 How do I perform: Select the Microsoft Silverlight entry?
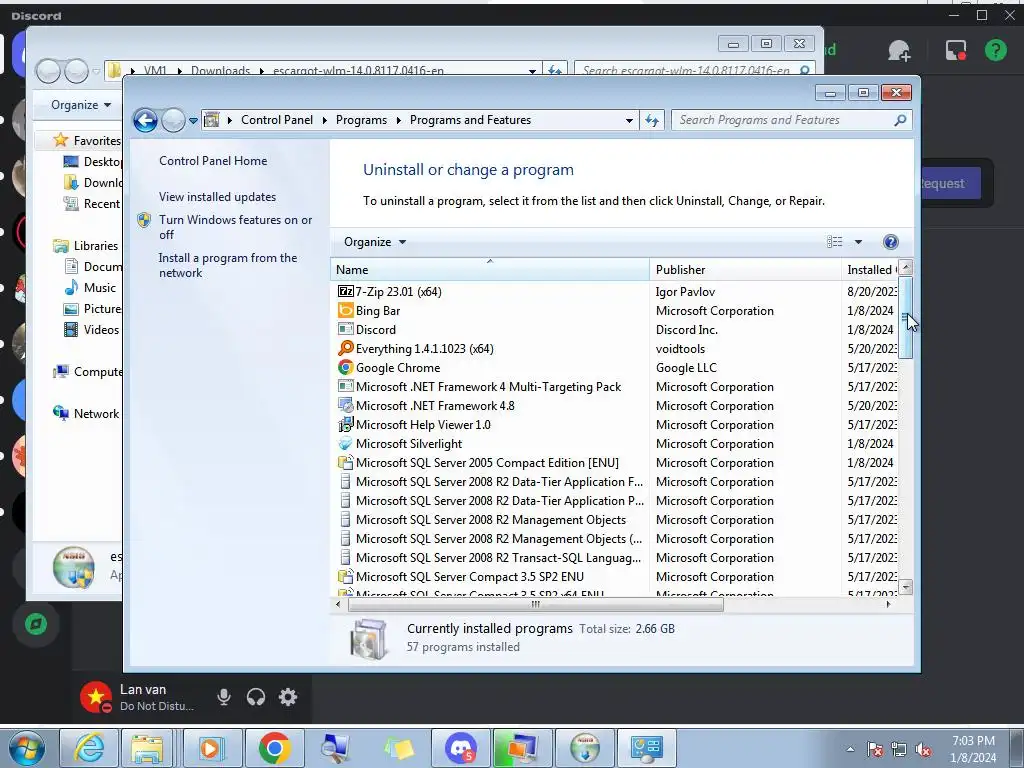(x=409, y=443)
